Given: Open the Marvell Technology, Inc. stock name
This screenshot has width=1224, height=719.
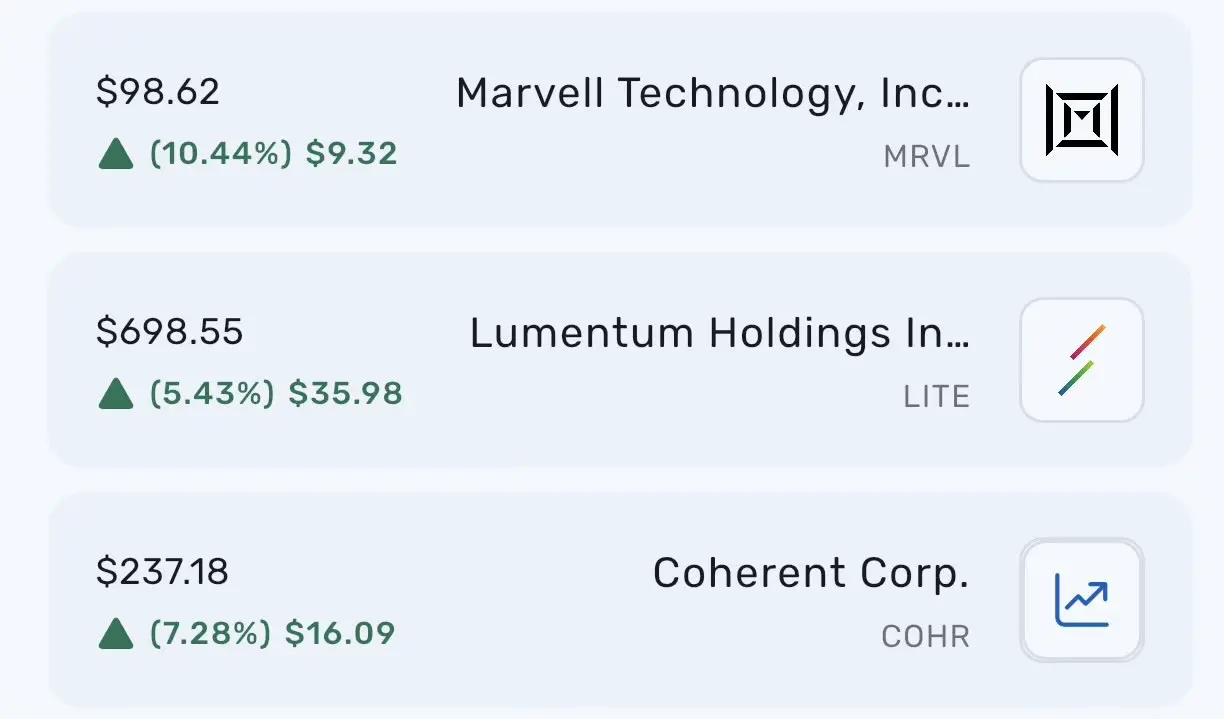Looking at the screenshot, I should [712, 94].
